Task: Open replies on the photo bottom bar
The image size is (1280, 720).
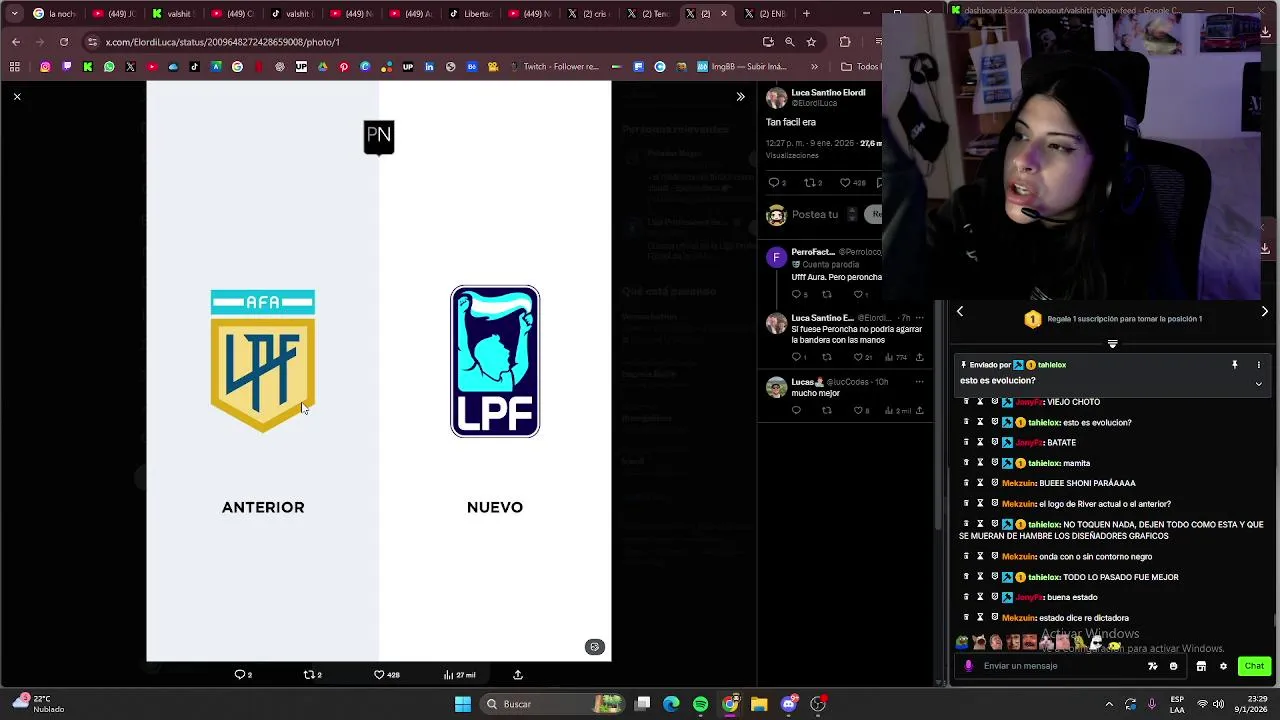Action: coord(243,675)
